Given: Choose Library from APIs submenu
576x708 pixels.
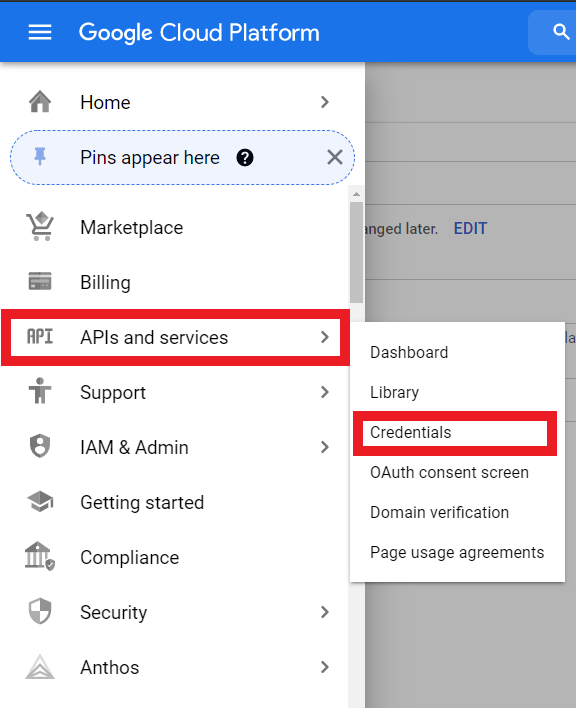Looking at the screenshot, I should [394, 392].
